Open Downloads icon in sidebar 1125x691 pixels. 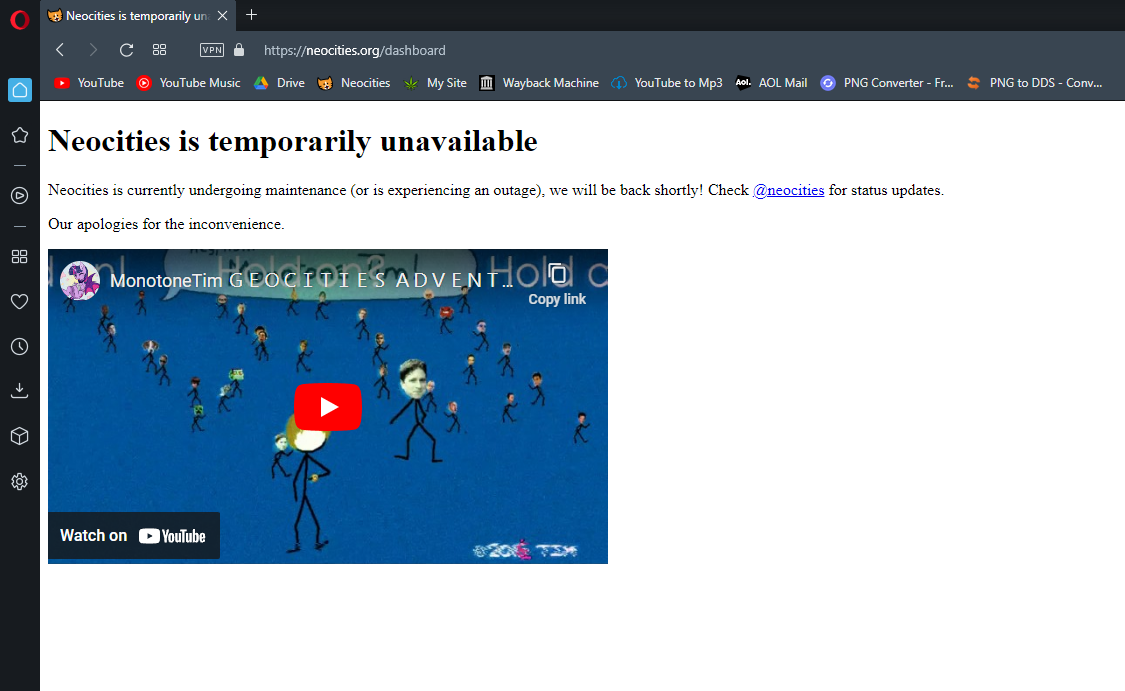pyautogui.click(x=19, y=391)
